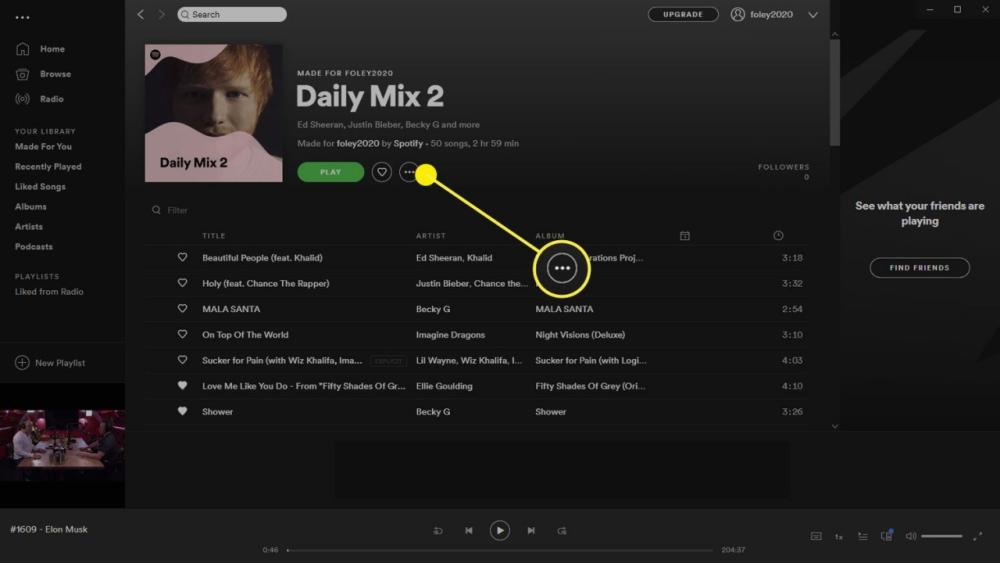Click the user avatar icon

click(737, 14)
